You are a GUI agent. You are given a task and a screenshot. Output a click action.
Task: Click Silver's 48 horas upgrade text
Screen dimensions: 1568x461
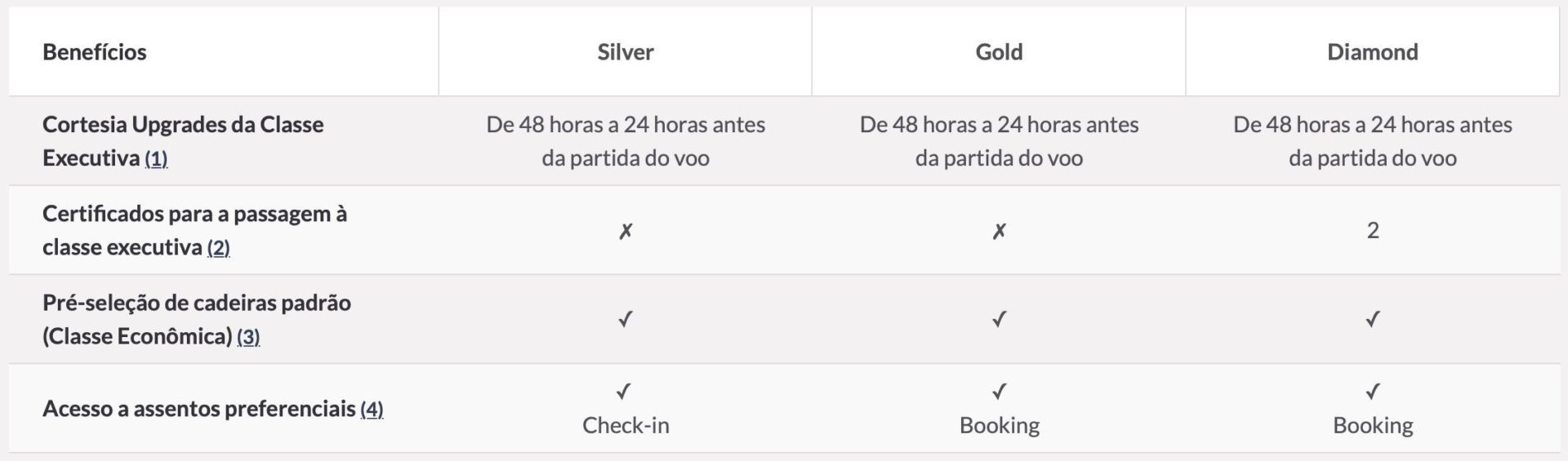(x=626, y=141)
